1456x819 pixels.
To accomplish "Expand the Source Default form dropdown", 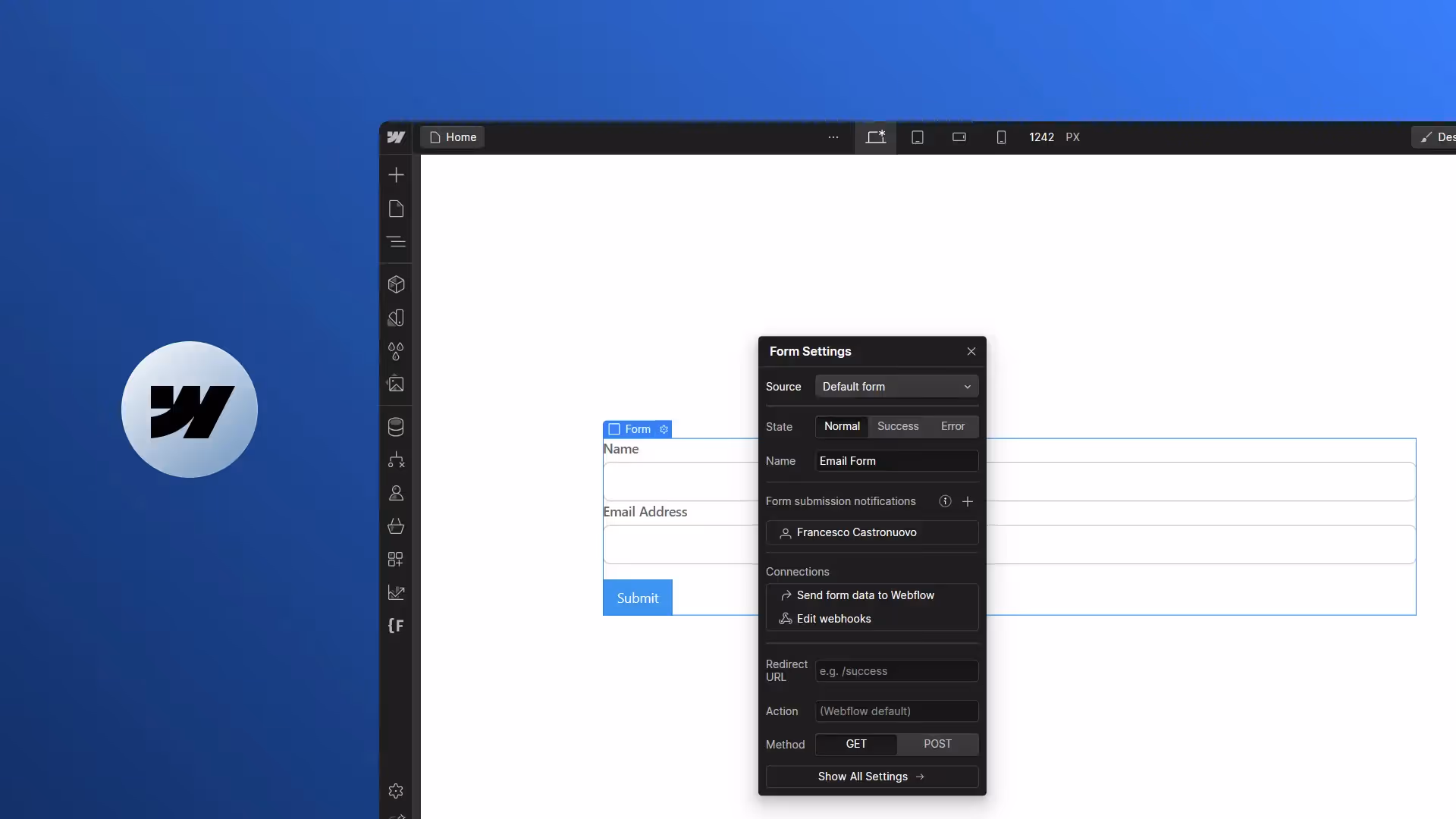I will coord(896,387).
